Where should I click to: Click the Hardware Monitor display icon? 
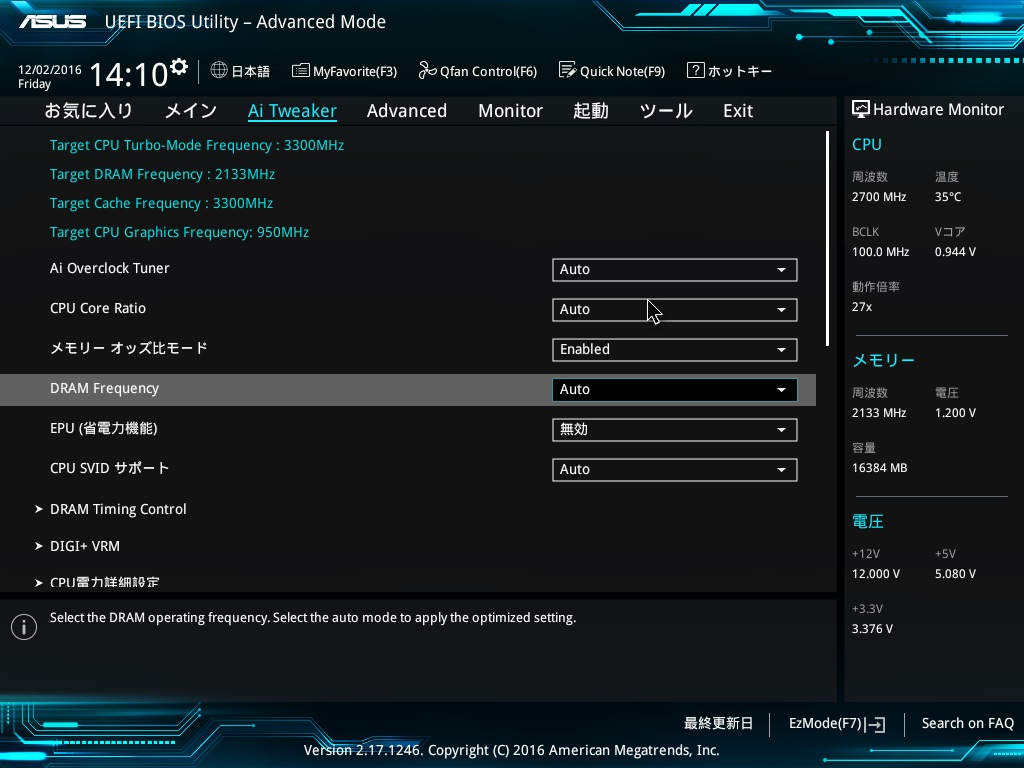pos(861,109)
